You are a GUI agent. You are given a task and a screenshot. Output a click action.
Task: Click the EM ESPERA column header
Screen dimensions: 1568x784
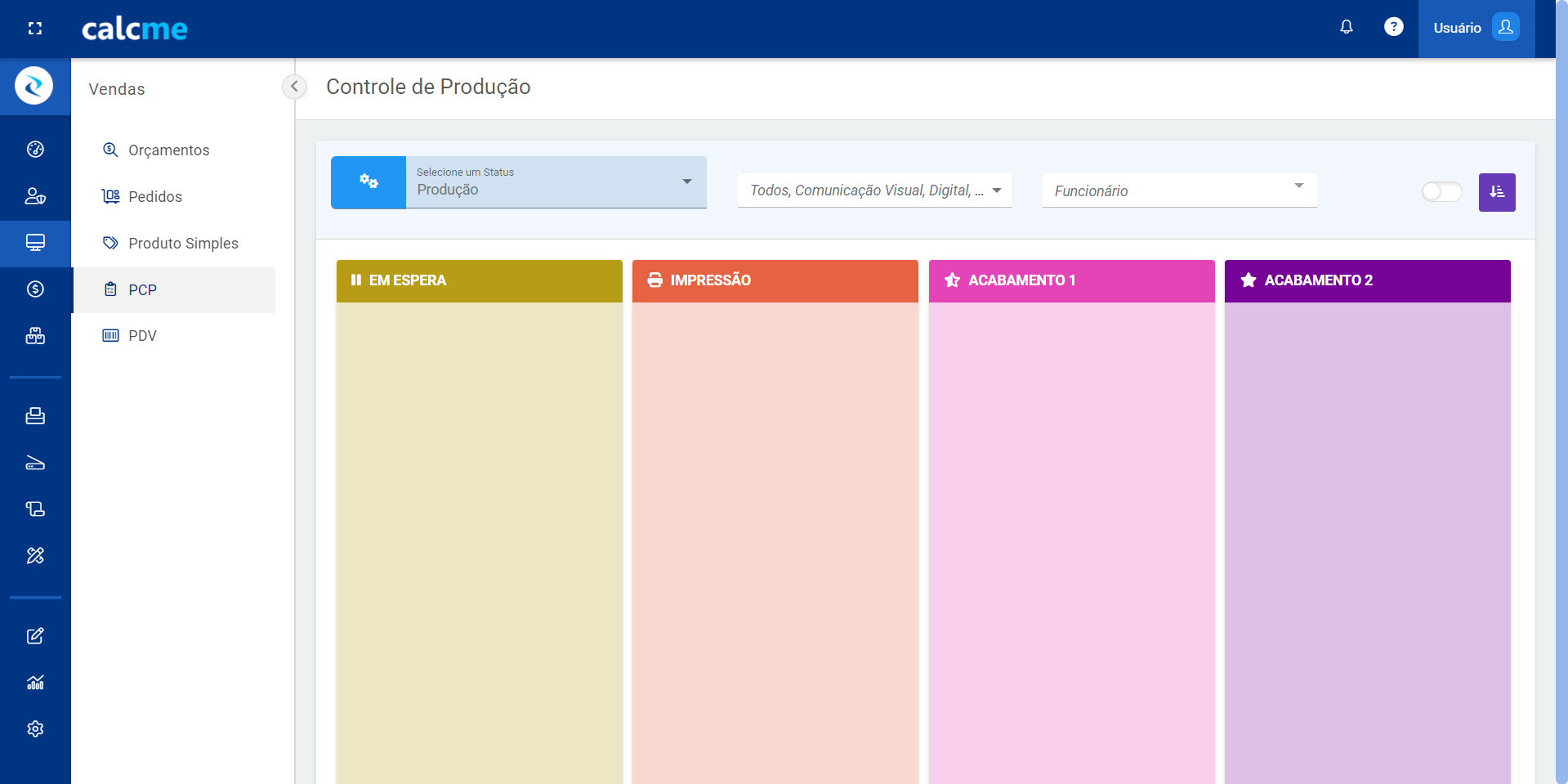tap(479, 281)
